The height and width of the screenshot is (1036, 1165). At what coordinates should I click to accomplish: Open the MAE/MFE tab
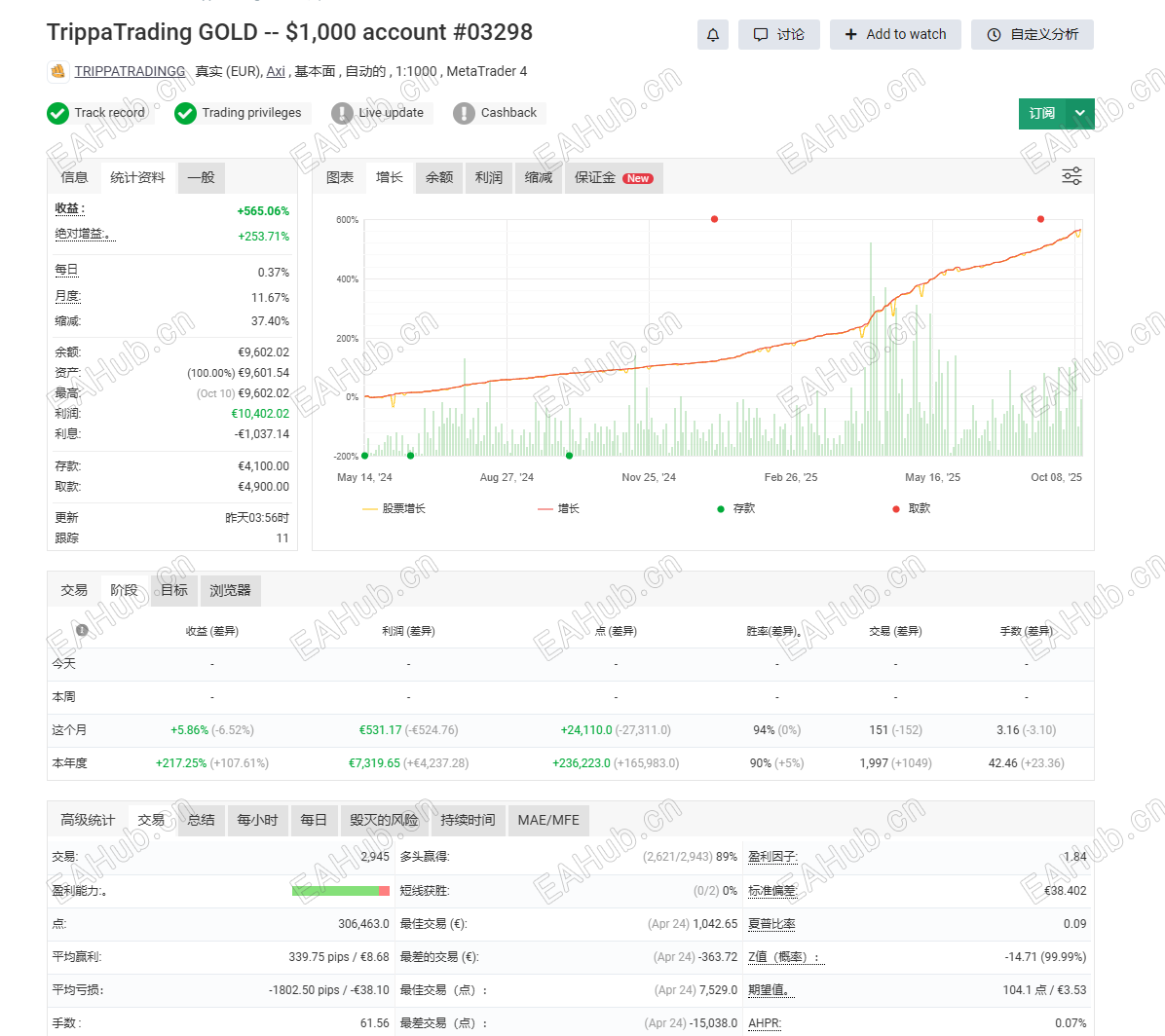(548, 821)
